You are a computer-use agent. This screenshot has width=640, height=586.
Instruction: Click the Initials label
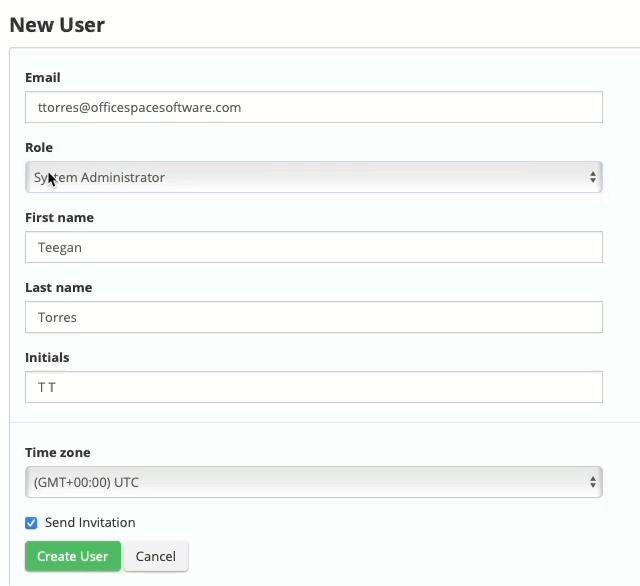pyautogui.click(x=47, y=358)
